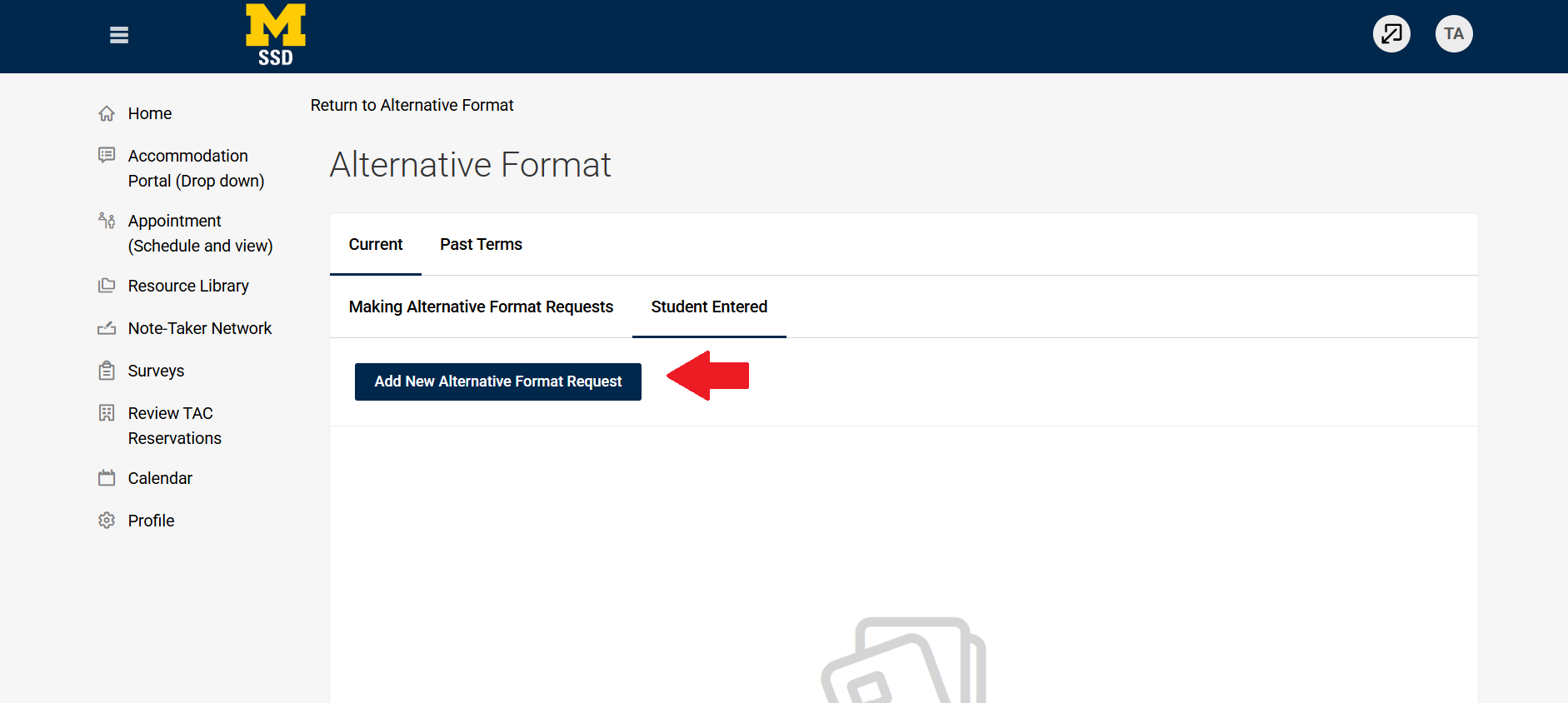Open Note-Taker Network page
Image resolution: width=1568 pixels, height=703 pixels.
200,328
